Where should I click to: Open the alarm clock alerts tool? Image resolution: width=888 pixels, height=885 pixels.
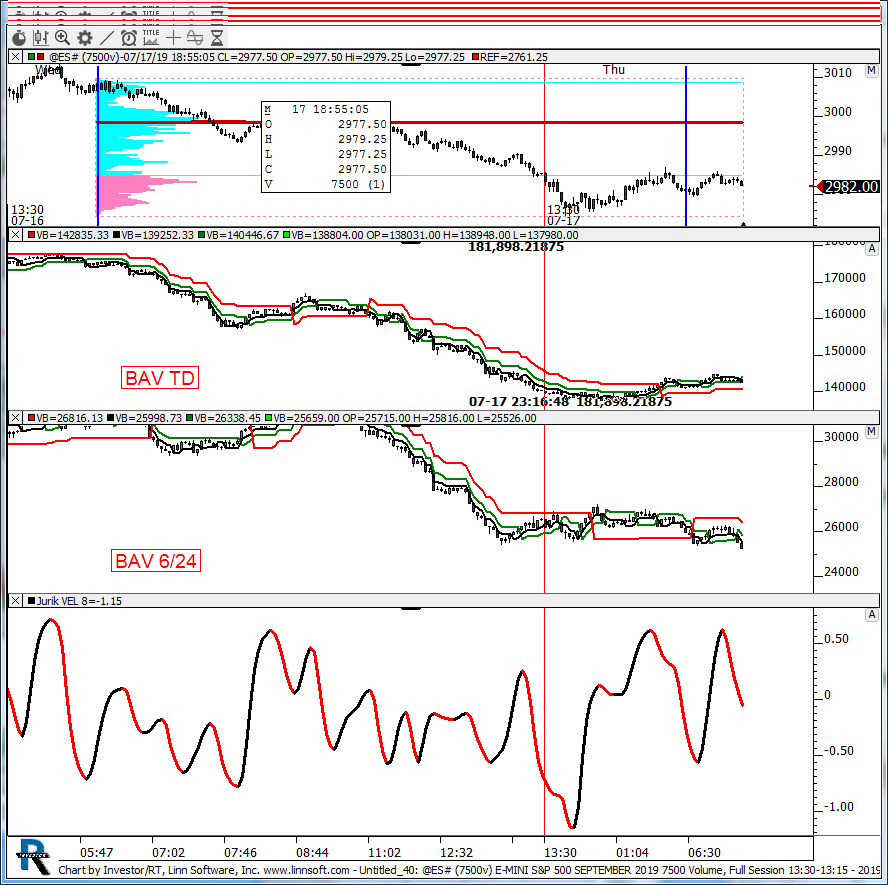click(x=129, y=39)
